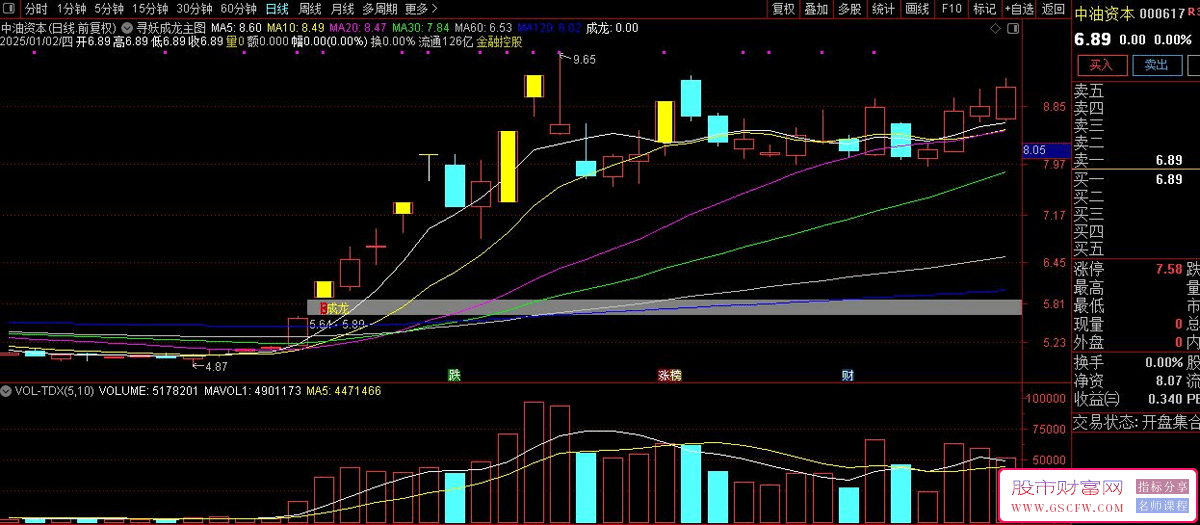This screenshot has width=1200, height=525.
Task: Click the 4.87 low price label
Action: [x=217, y=367]
